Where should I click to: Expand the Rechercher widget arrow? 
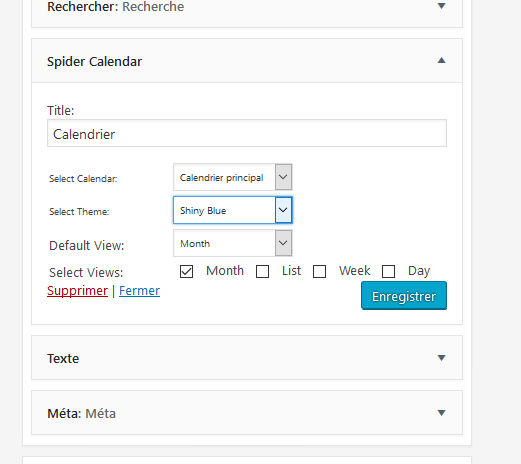pos(441,6)
